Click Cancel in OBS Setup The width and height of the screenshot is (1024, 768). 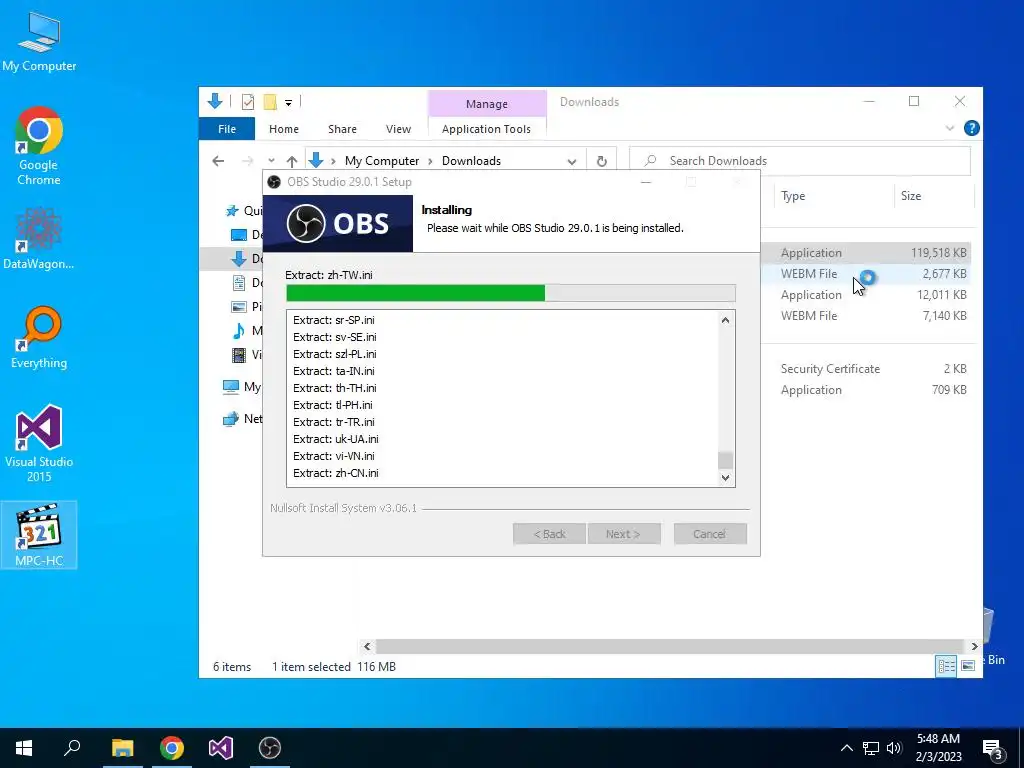[710, 534]
